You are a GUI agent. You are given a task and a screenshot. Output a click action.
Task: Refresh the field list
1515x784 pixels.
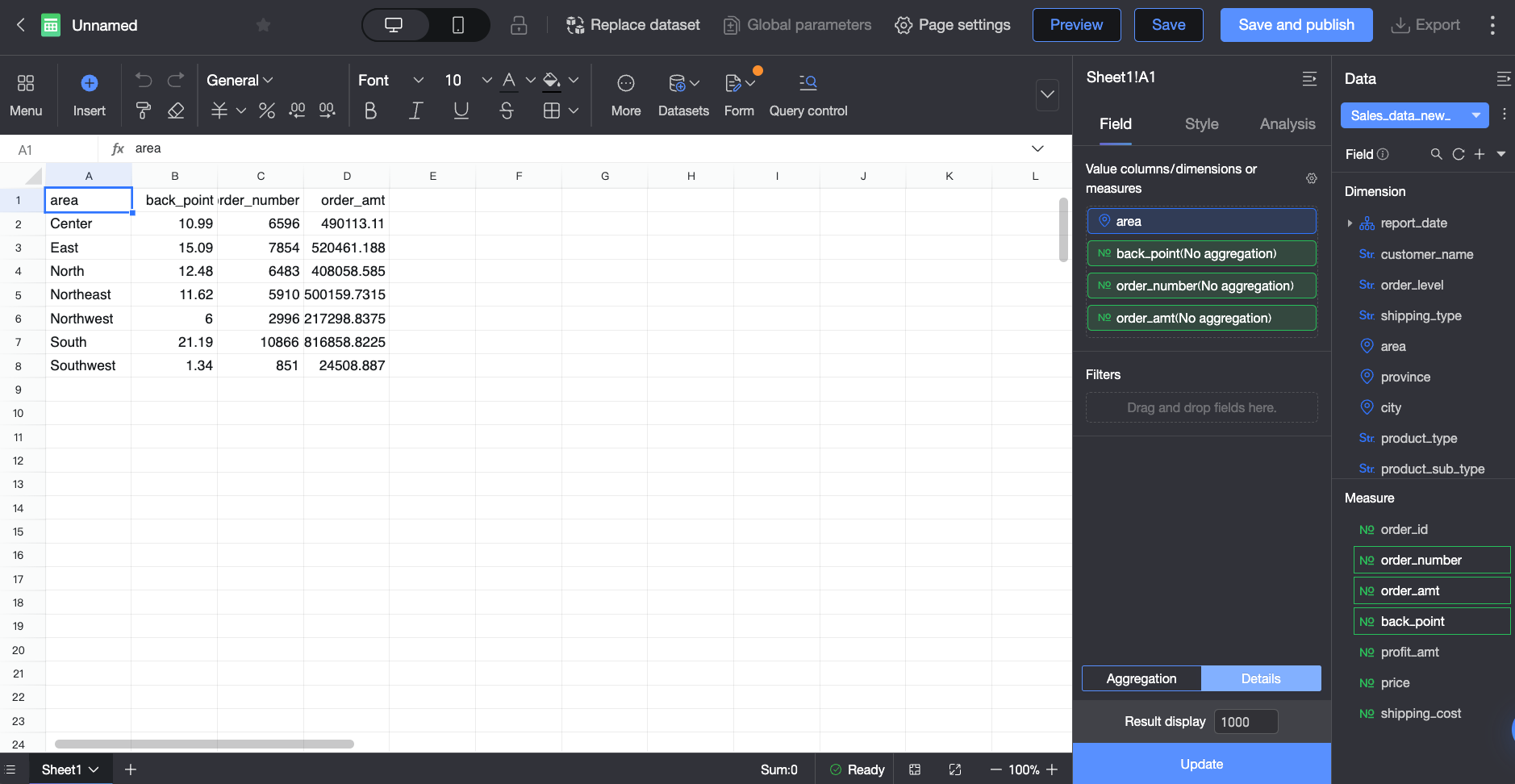(x=1458, y=154)
